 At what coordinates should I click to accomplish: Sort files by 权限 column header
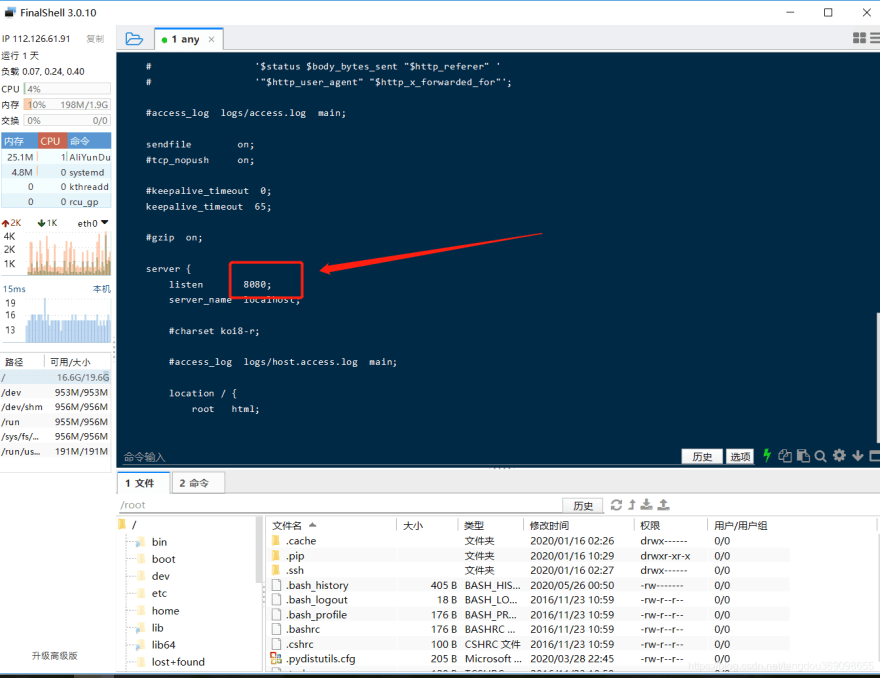pyautogui.click(x=670, y=525)
